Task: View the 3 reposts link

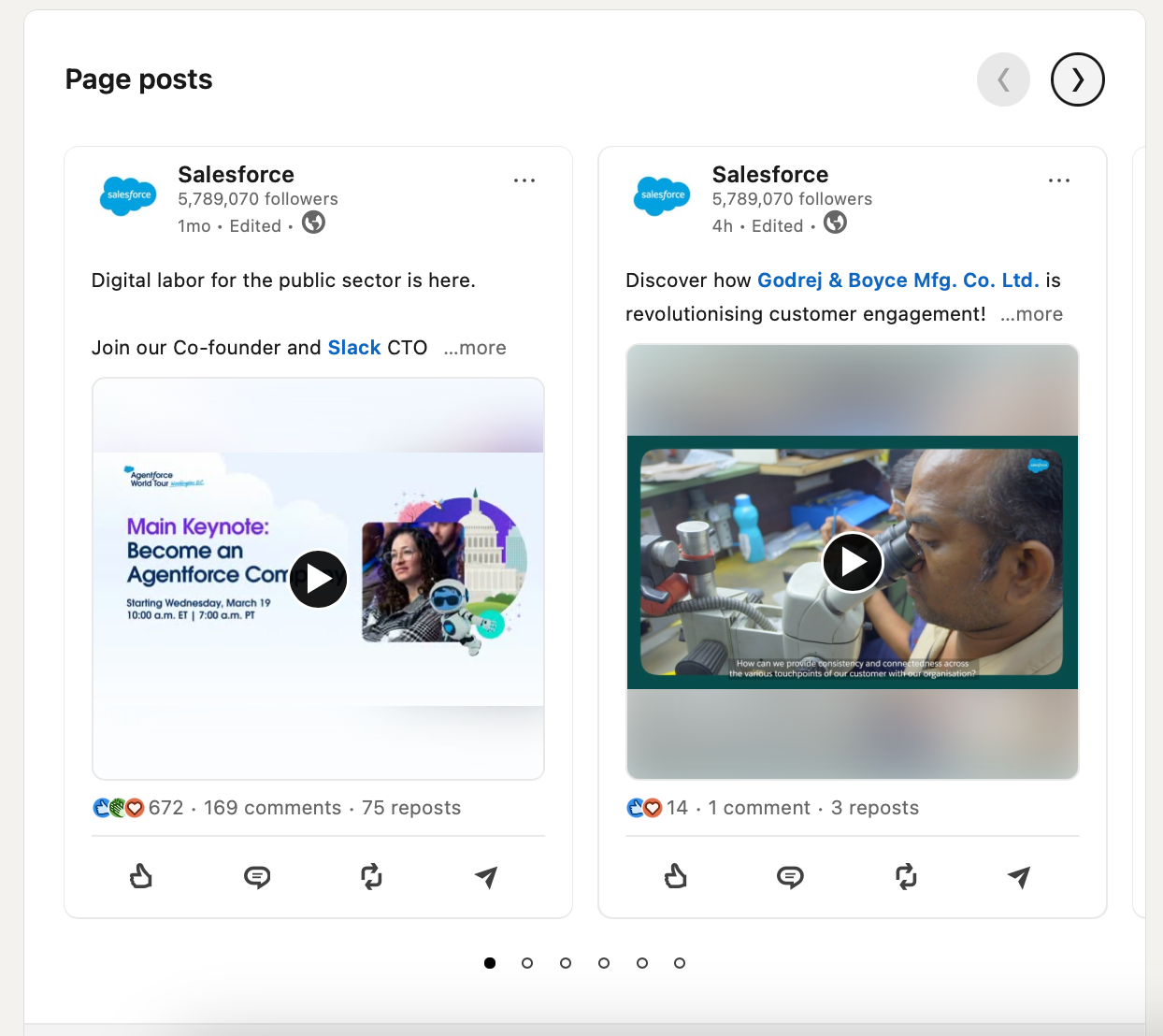Action: coord(875,808)
